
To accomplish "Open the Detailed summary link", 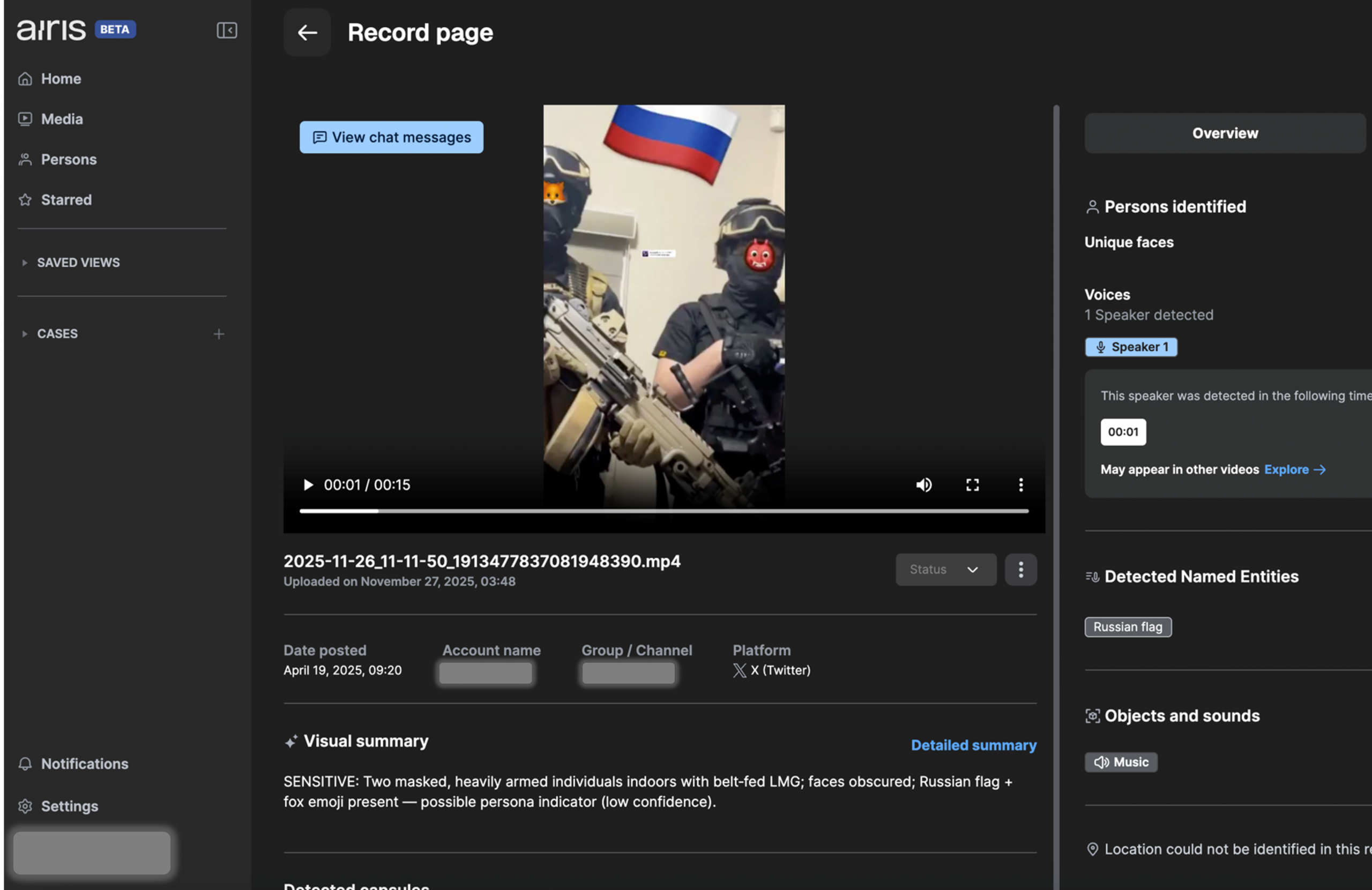I will [974, 745].
